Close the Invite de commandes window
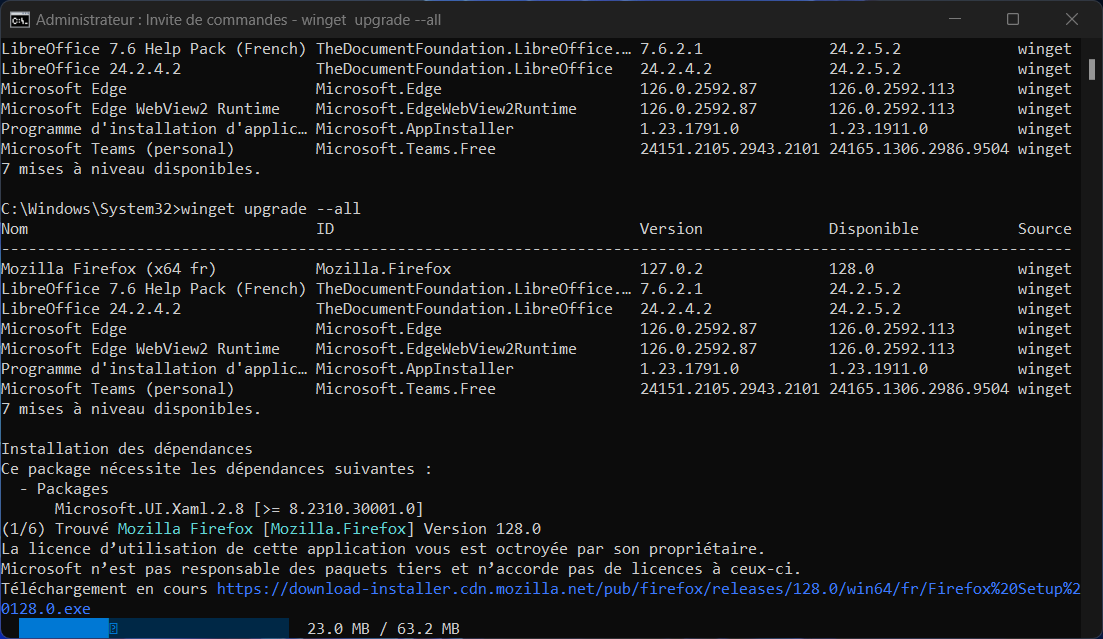 click(x=1071, y=19)
